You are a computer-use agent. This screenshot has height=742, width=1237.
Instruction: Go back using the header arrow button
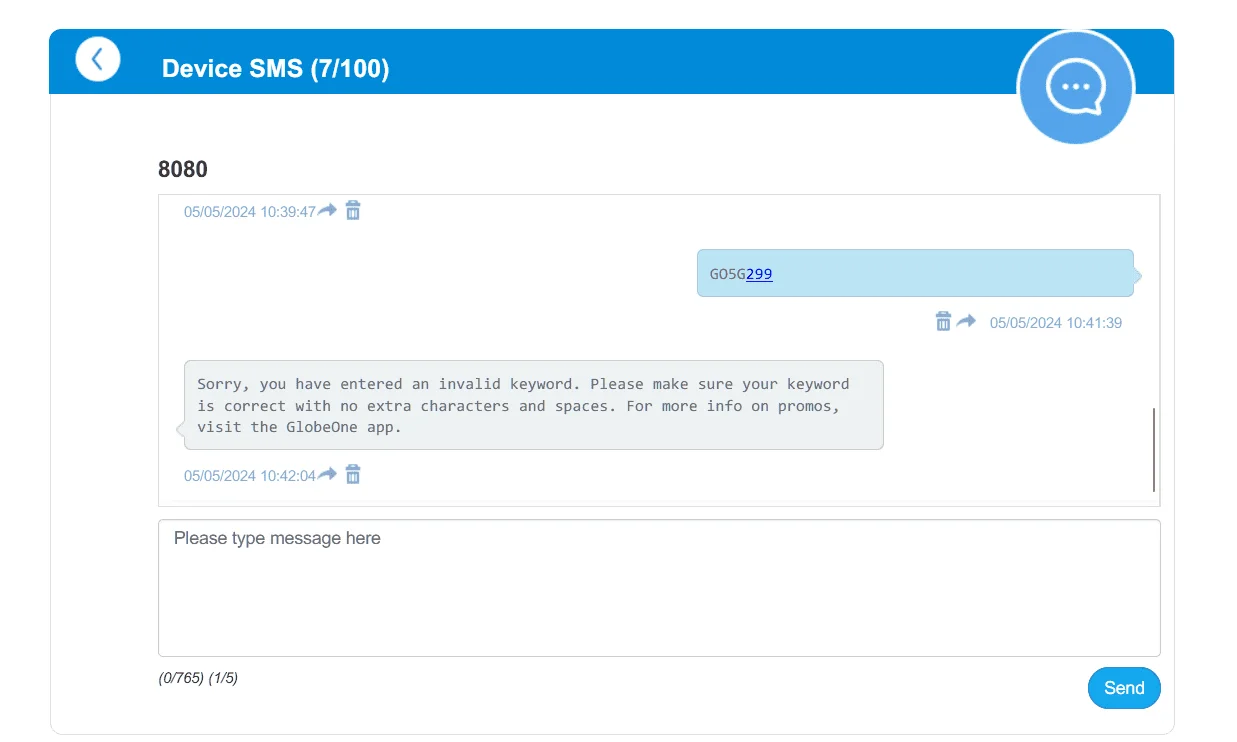[x=97, y=59]
